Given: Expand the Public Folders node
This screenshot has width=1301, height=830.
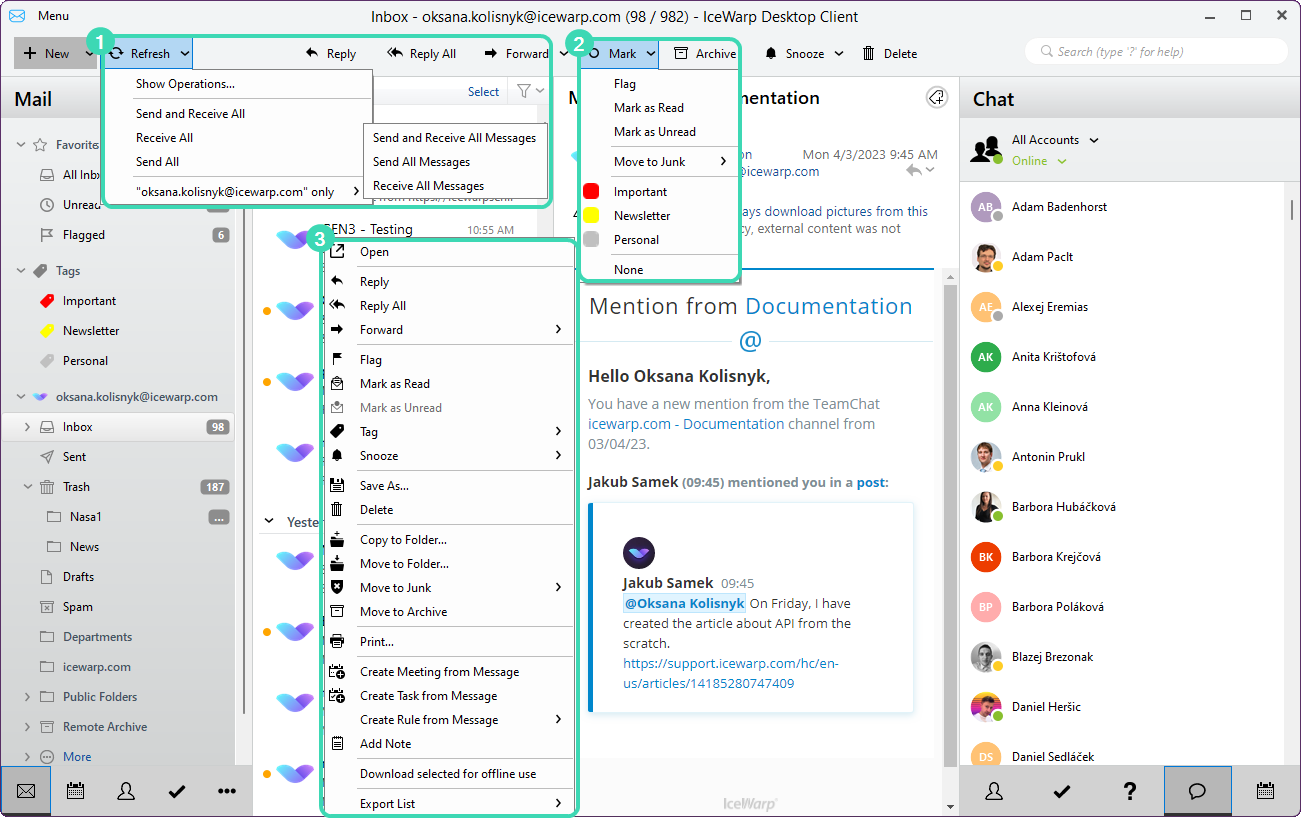Looking at the screenshot, I should (x=27, y=697).
